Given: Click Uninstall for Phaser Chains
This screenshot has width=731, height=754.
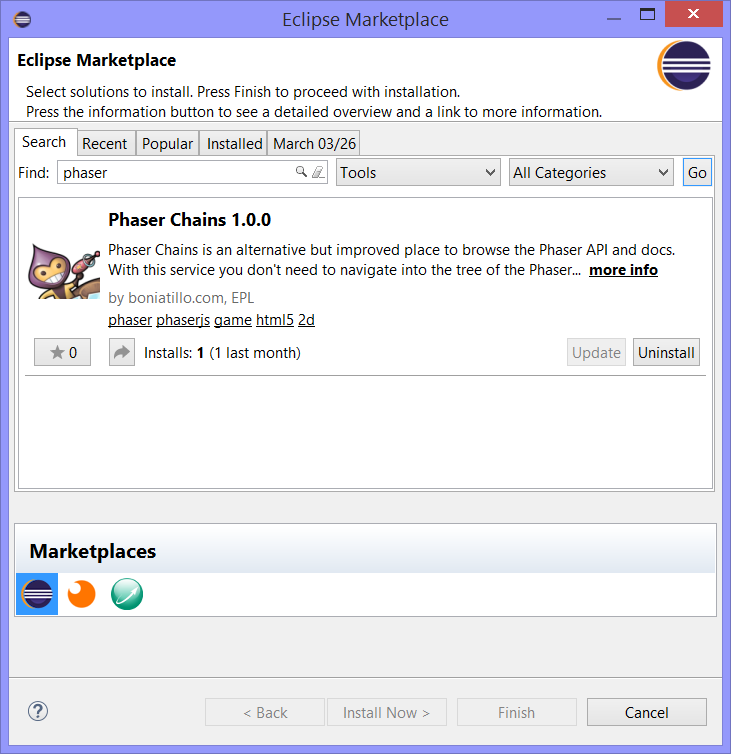Looking at the screenshot, I should [666, 352].
